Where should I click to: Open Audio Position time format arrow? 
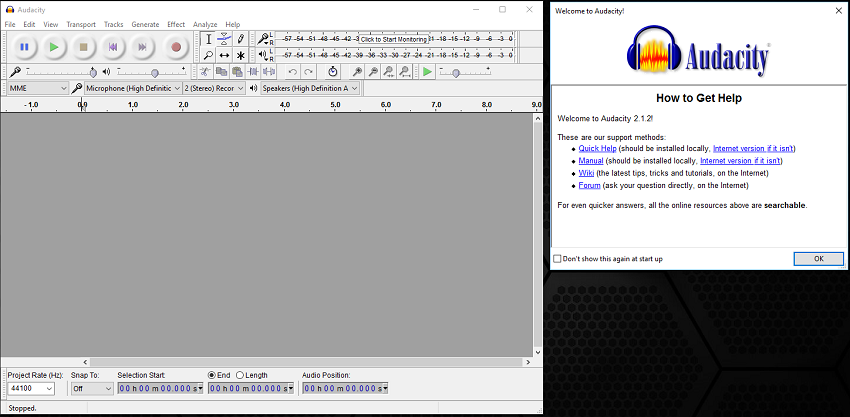385,388
